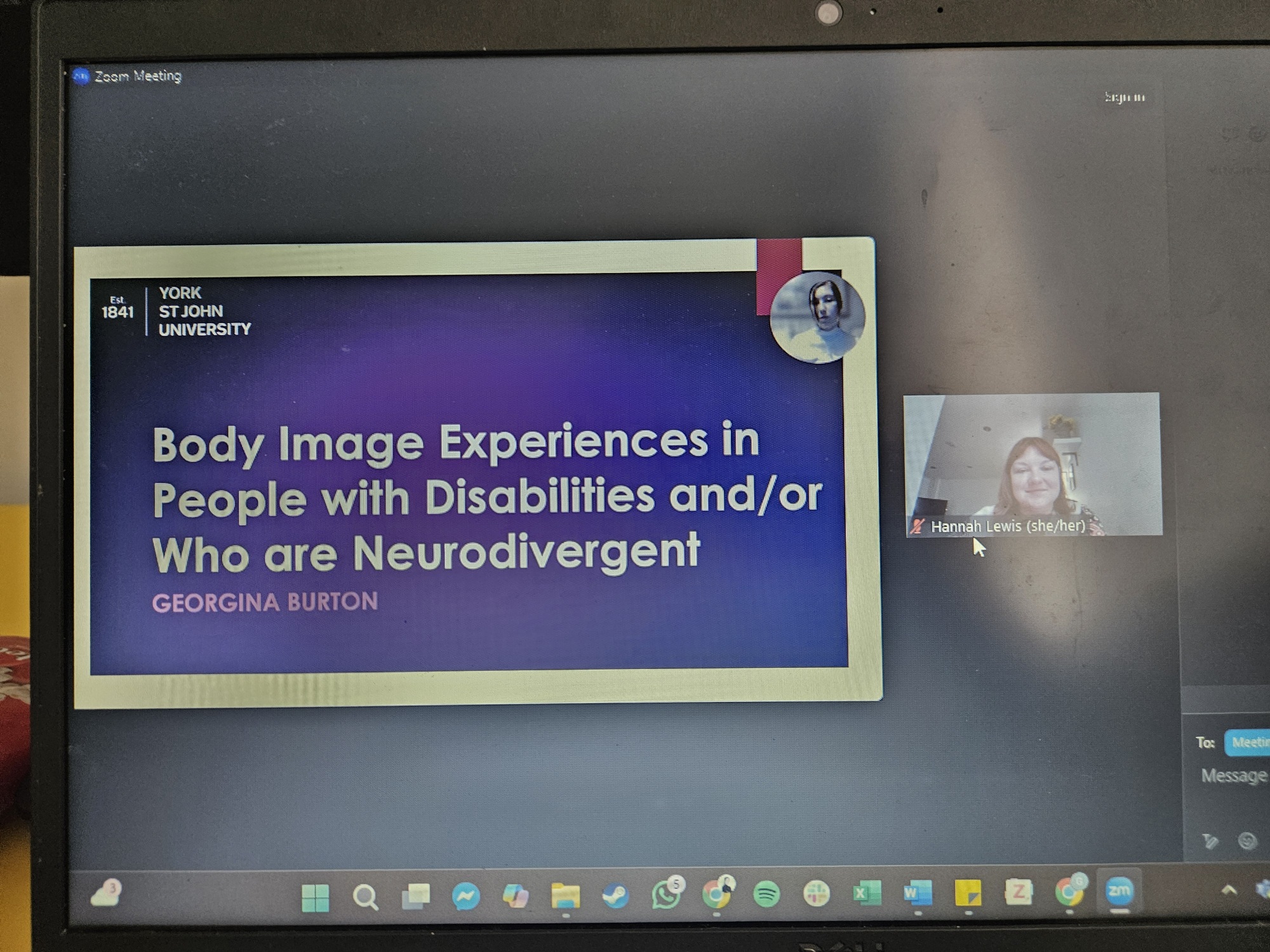Open the Windows Start menu
Image resolution: width=1270 pixels, height=952 pixels.
pyautogui.click(x=315, y=897)
